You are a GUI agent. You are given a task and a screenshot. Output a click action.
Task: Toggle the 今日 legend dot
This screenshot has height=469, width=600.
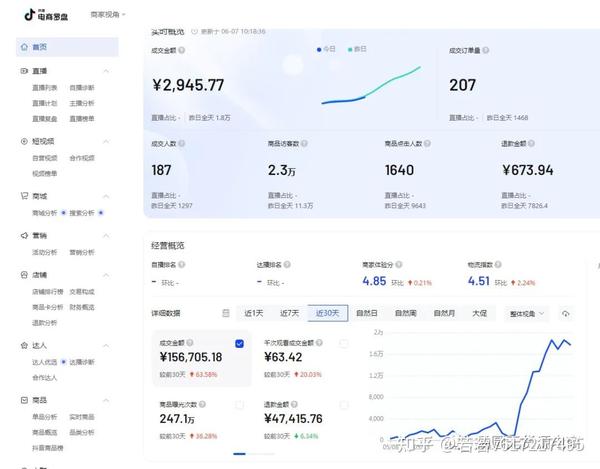319,50
